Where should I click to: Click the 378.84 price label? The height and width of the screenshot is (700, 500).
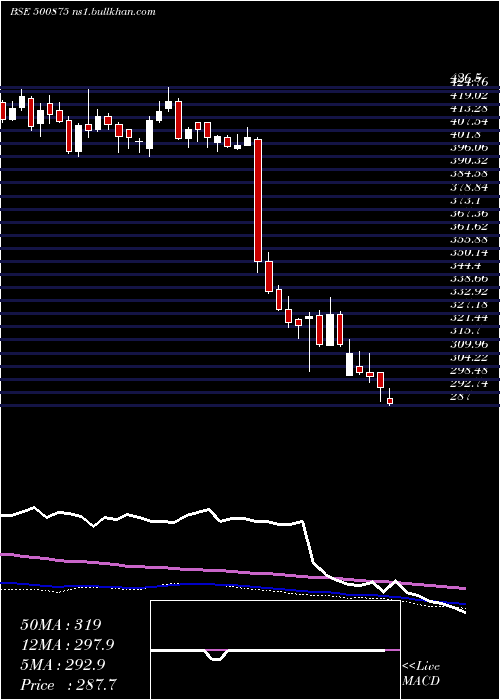coord(470,187)
